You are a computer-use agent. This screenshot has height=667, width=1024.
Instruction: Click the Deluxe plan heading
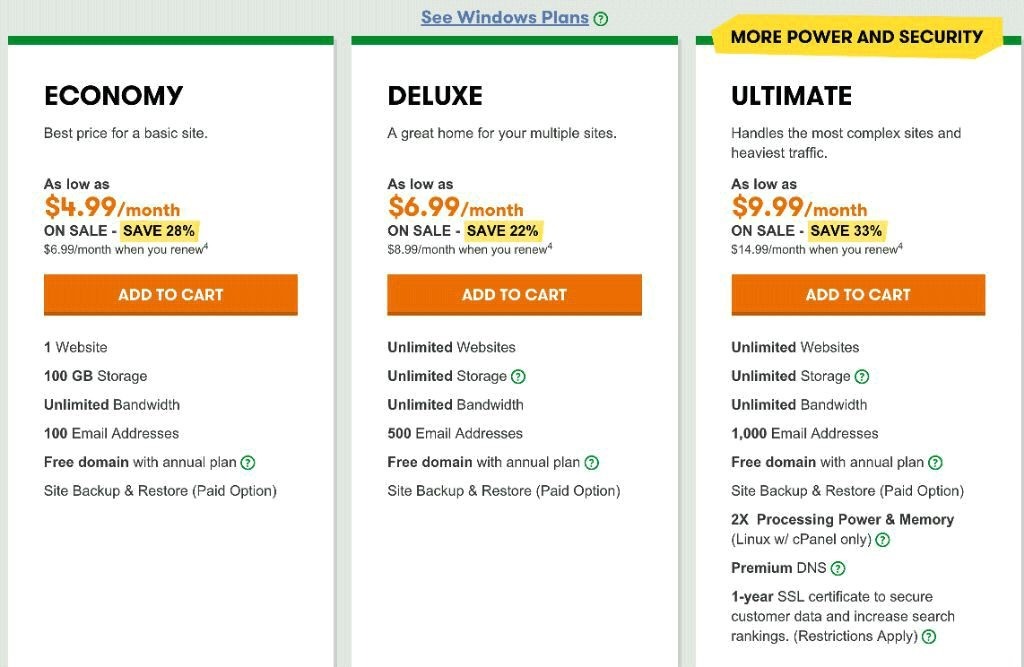coord(435,96)
